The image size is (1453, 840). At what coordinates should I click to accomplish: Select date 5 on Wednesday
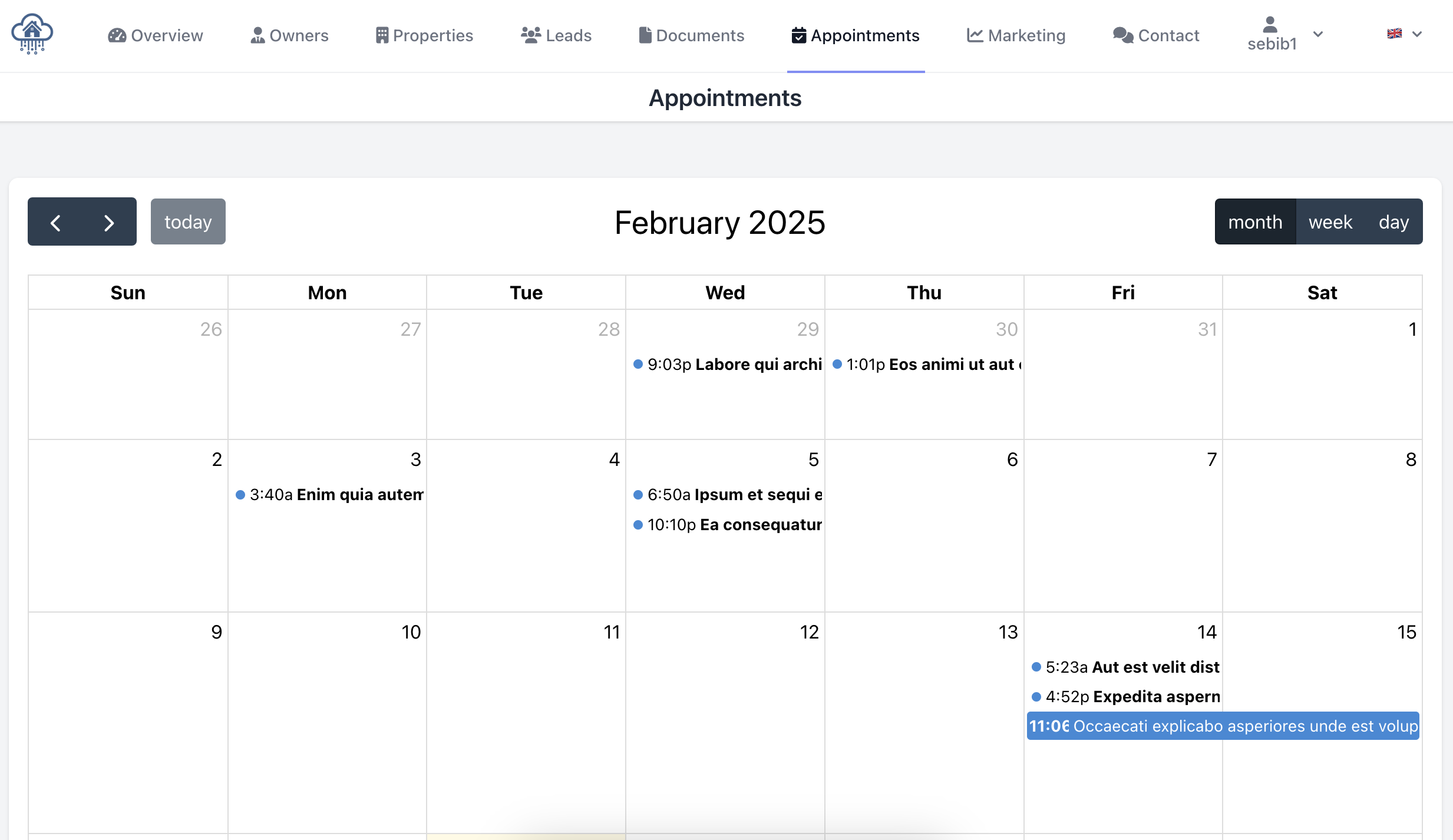[814, 459]
